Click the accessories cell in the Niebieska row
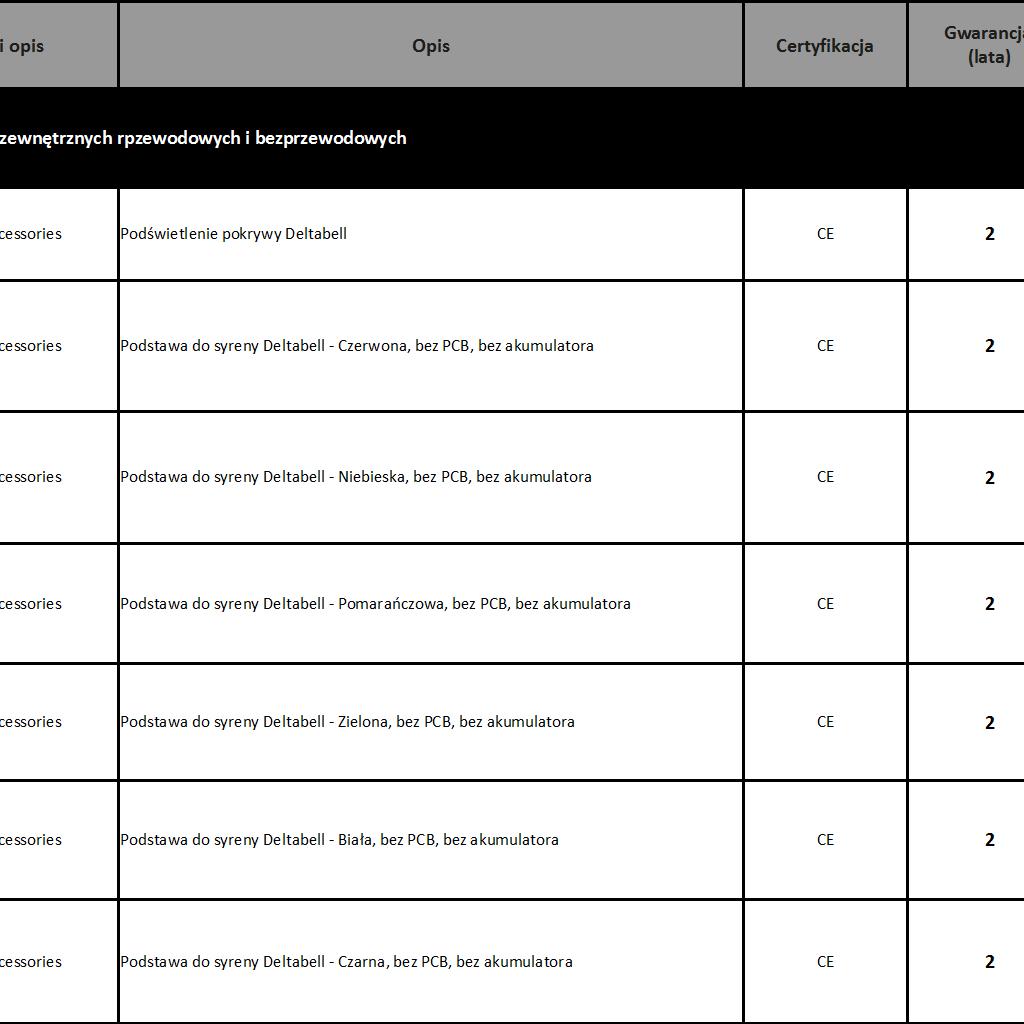Screen dimensions: 1024x1024 pyautogui.click(x=58, y=477)
